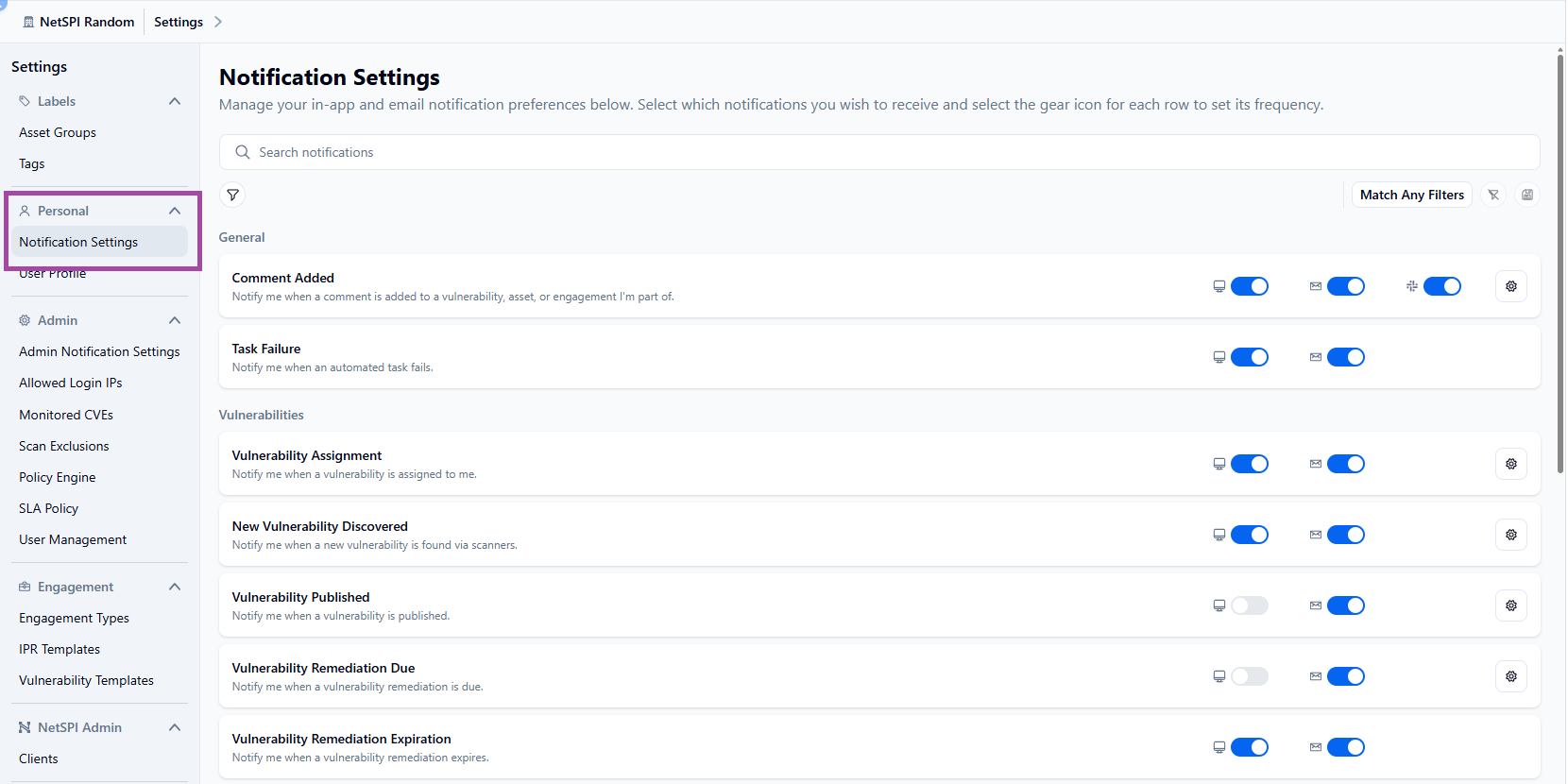
Task: Click the Match Any Filters button
Action: tap(1412, 195)
